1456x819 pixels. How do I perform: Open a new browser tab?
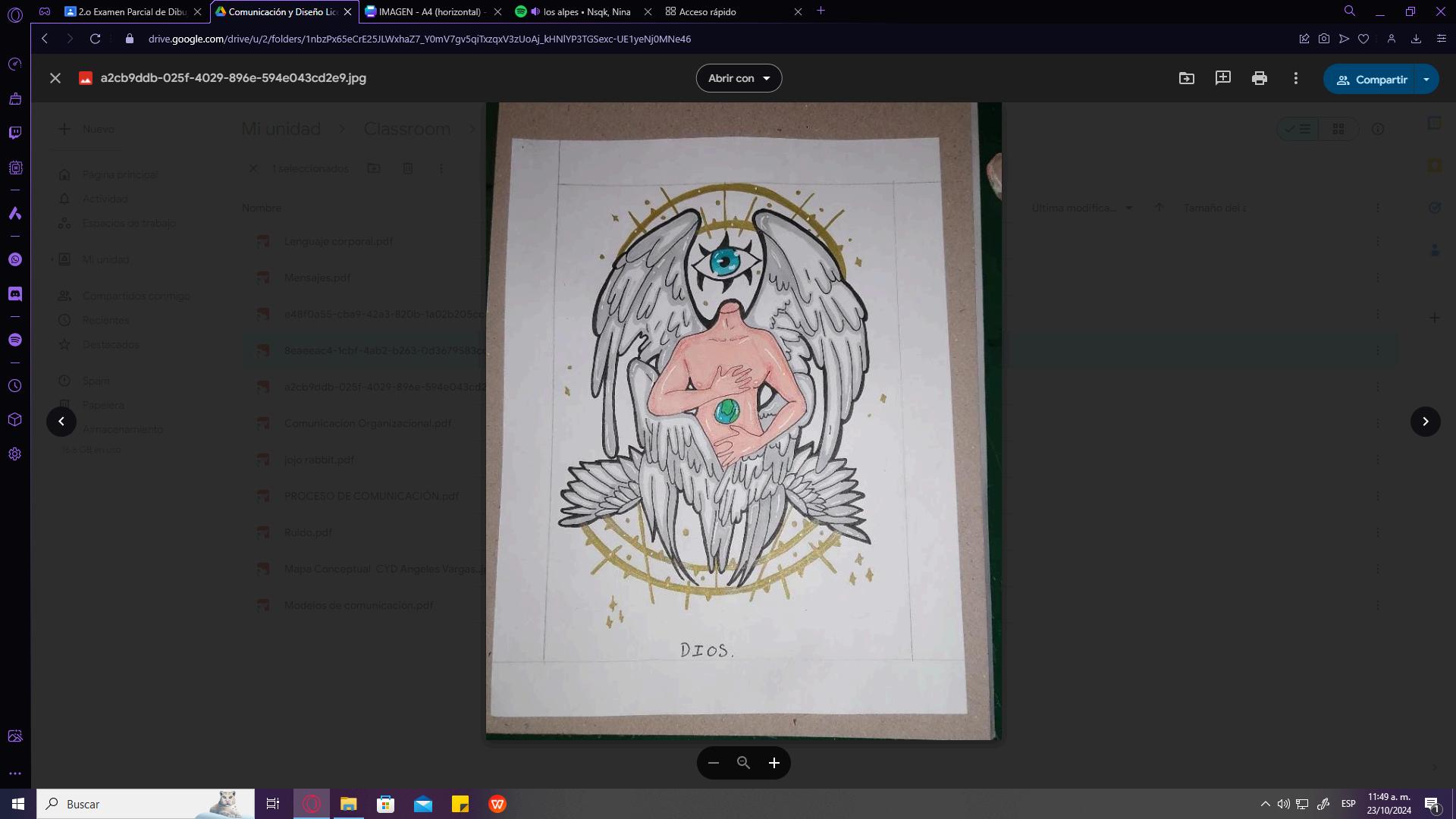tap(821, 11)
